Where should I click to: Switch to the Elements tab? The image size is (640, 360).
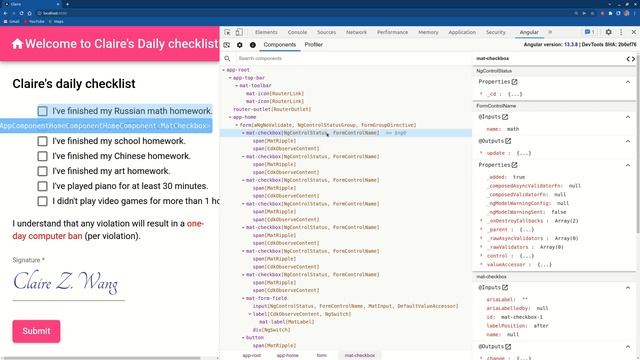pos(266,32)
